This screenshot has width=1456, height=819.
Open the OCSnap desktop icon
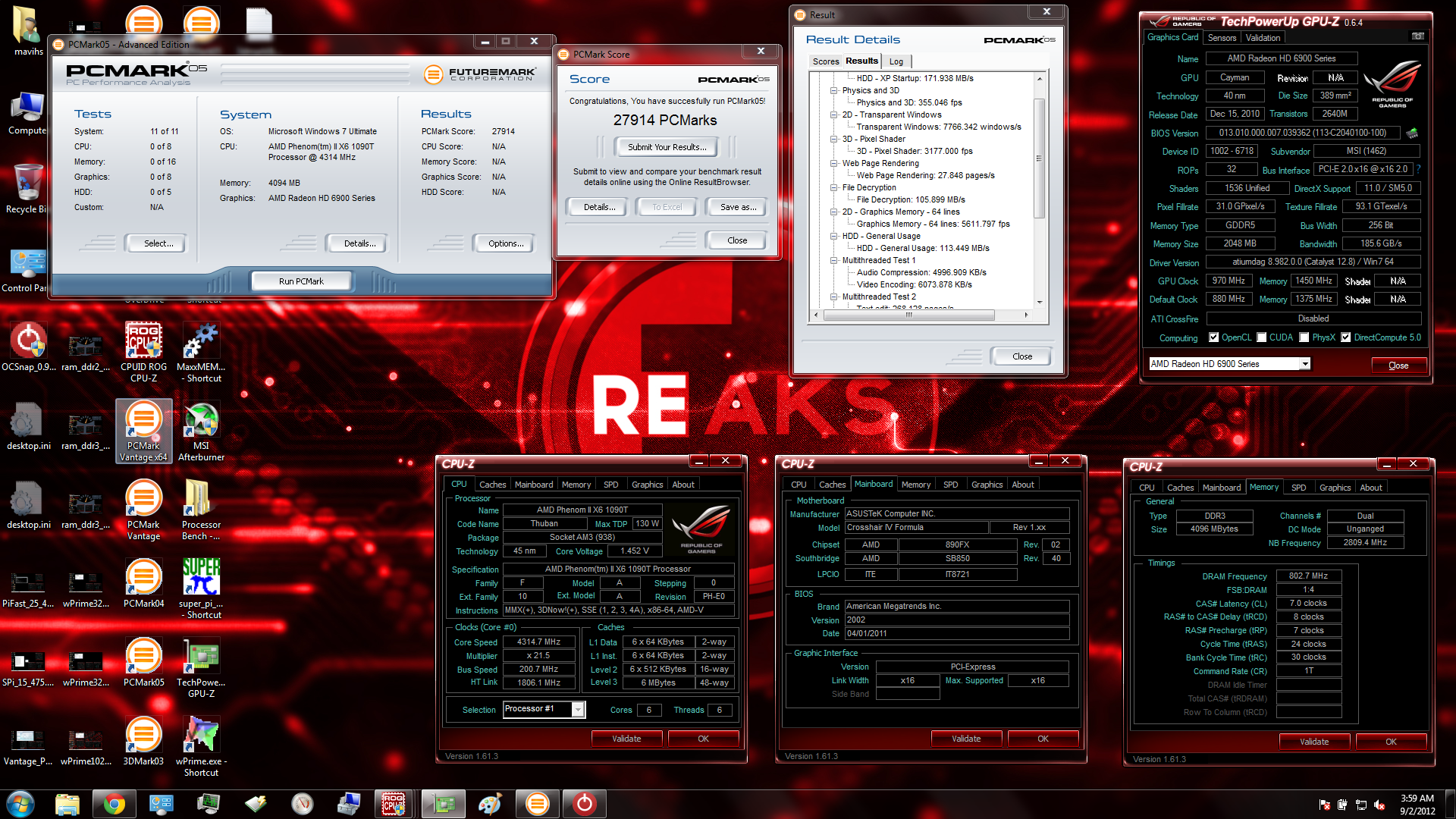pyautogui.click(x=28, y=347)
